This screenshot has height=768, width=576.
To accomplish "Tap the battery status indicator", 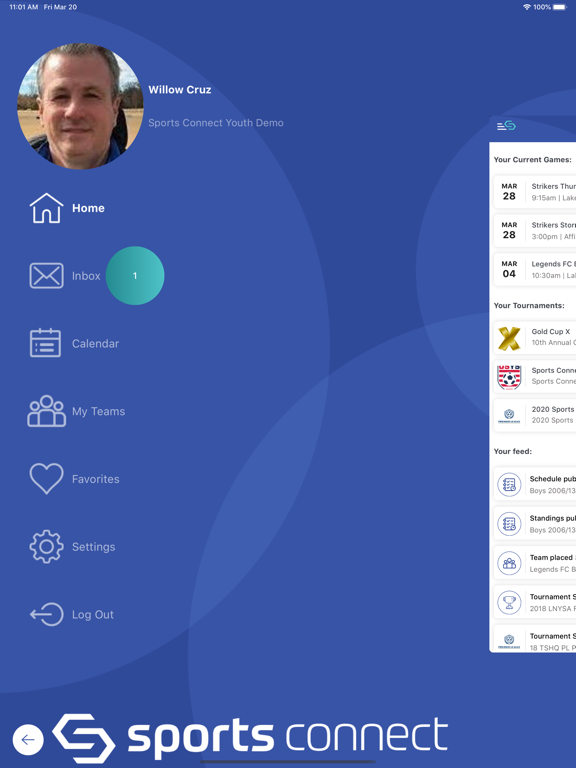I will tap(559, 7).
